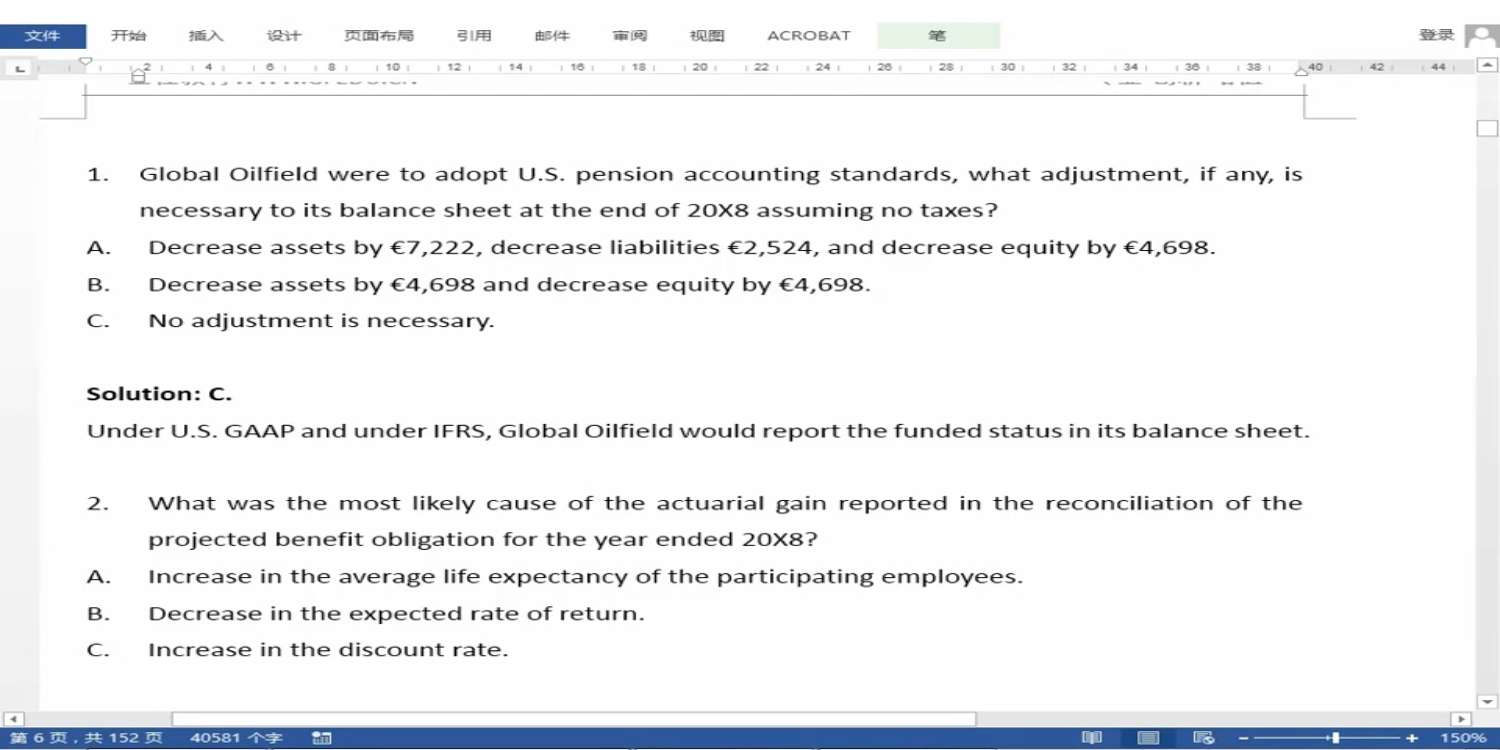
Task: Switch to Print Layout view
Action: coord(1149,738)
